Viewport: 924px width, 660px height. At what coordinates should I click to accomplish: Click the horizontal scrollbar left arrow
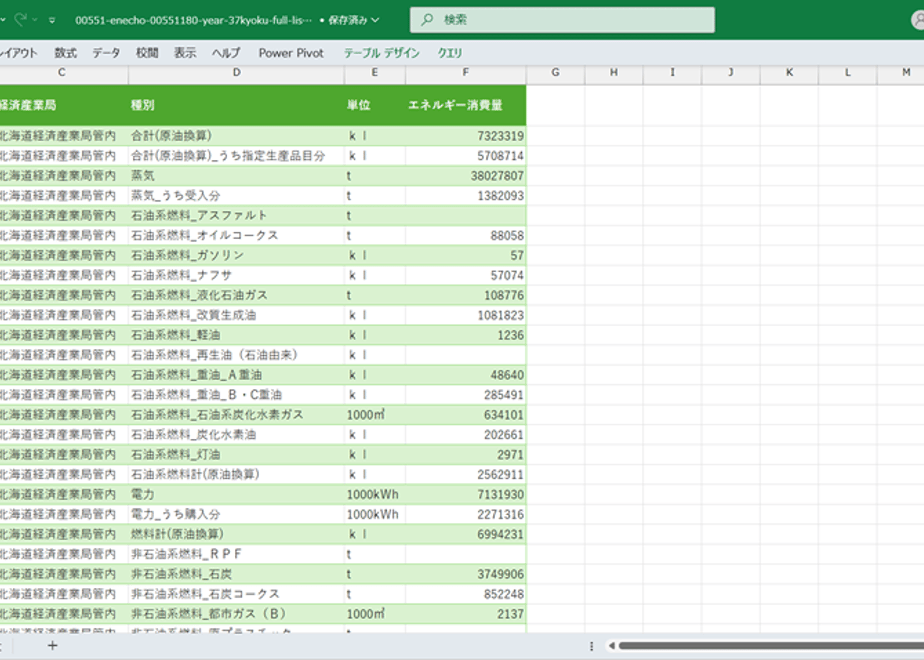pos(612,646)
